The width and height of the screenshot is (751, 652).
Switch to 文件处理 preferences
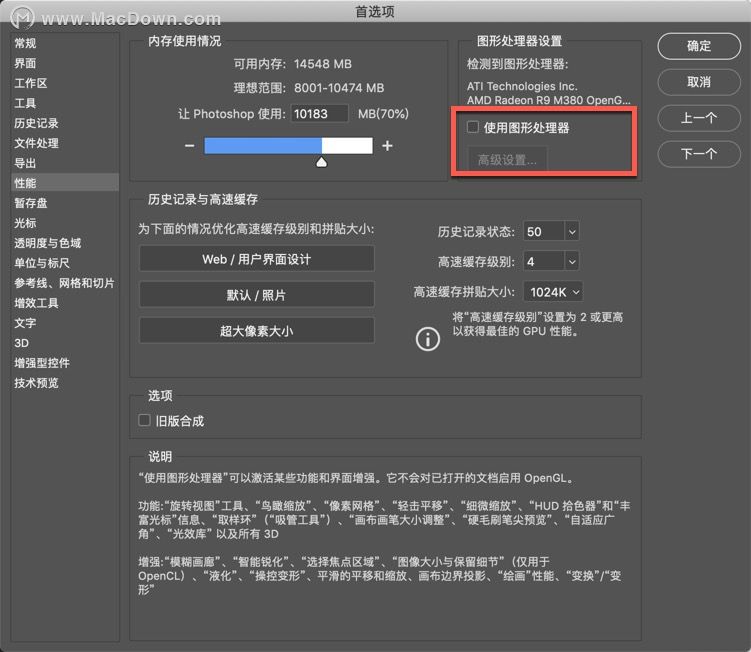(x=36, y=143)
